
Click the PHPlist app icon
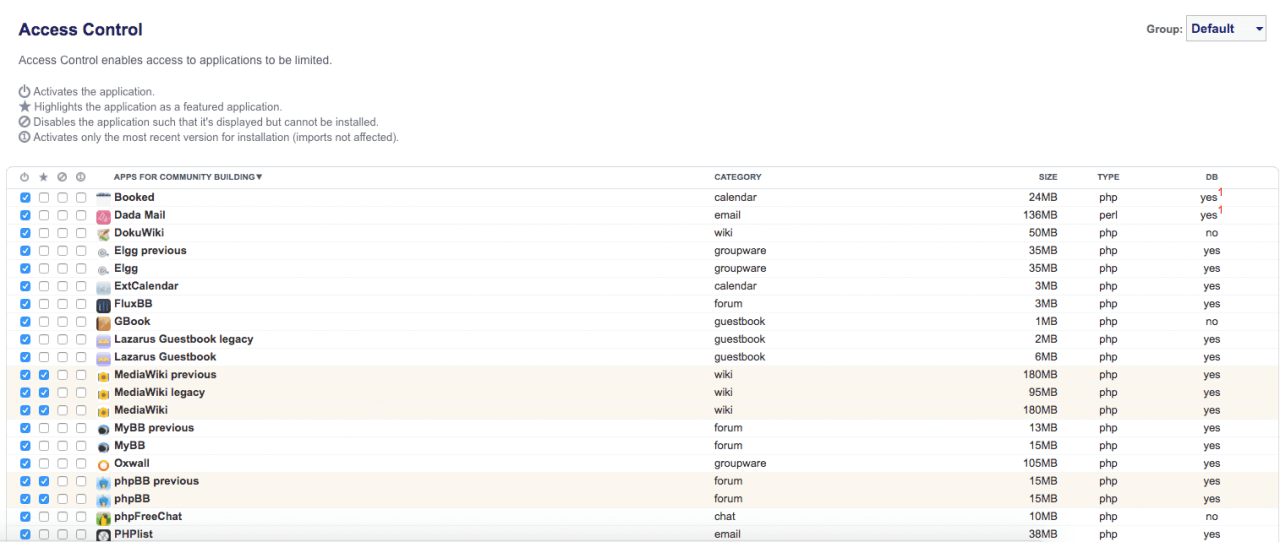pos(103,535)
